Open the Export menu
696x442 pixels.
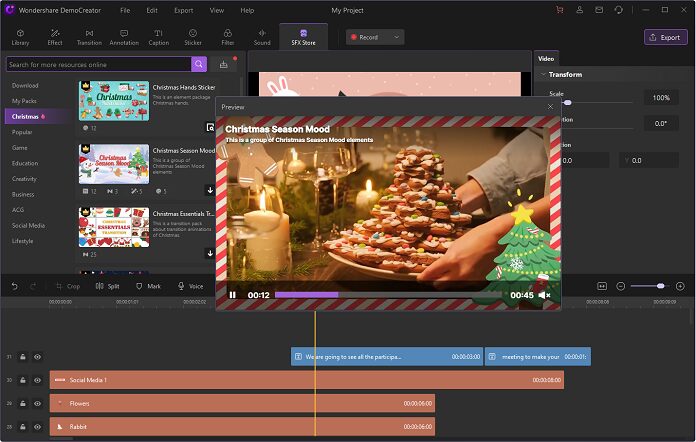(x=183, y=10)
